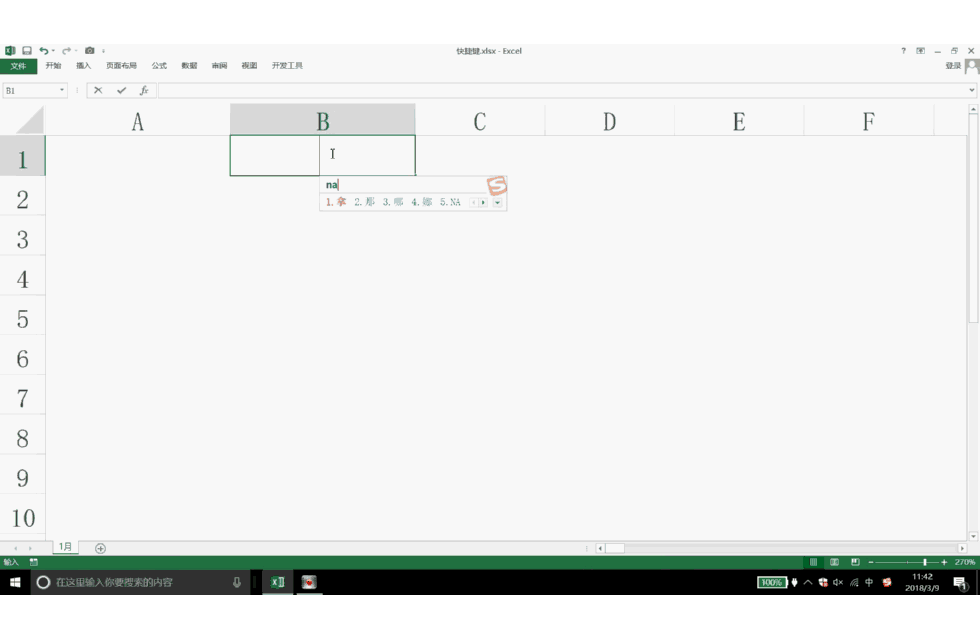Open Insert Function fx dialog
Viewport: 980px width, 640px height.
pyautogui.click(x=144, y=91)
